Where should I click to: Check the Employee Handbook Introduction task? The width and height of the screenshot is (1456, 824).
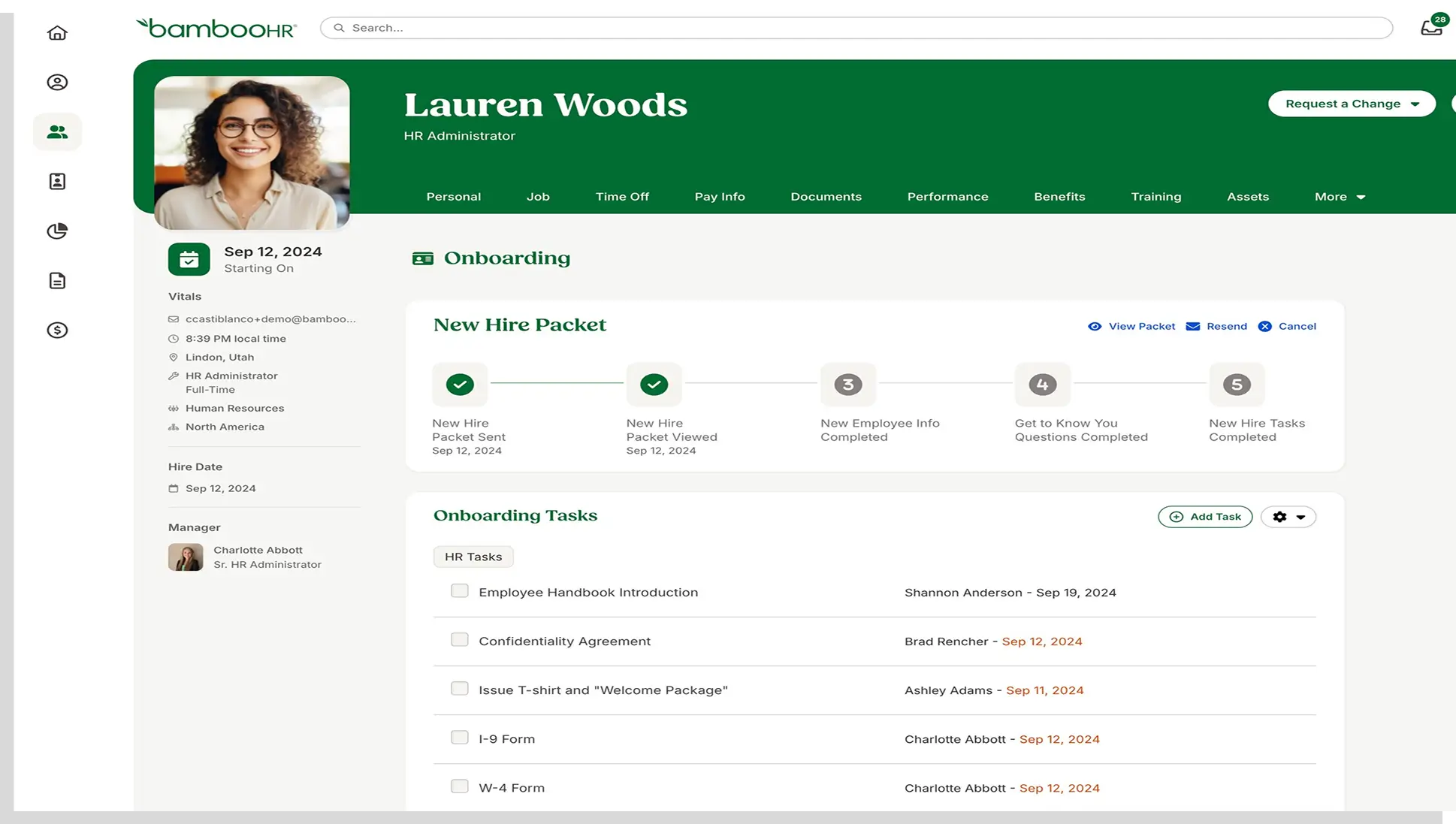pos(459,591)
